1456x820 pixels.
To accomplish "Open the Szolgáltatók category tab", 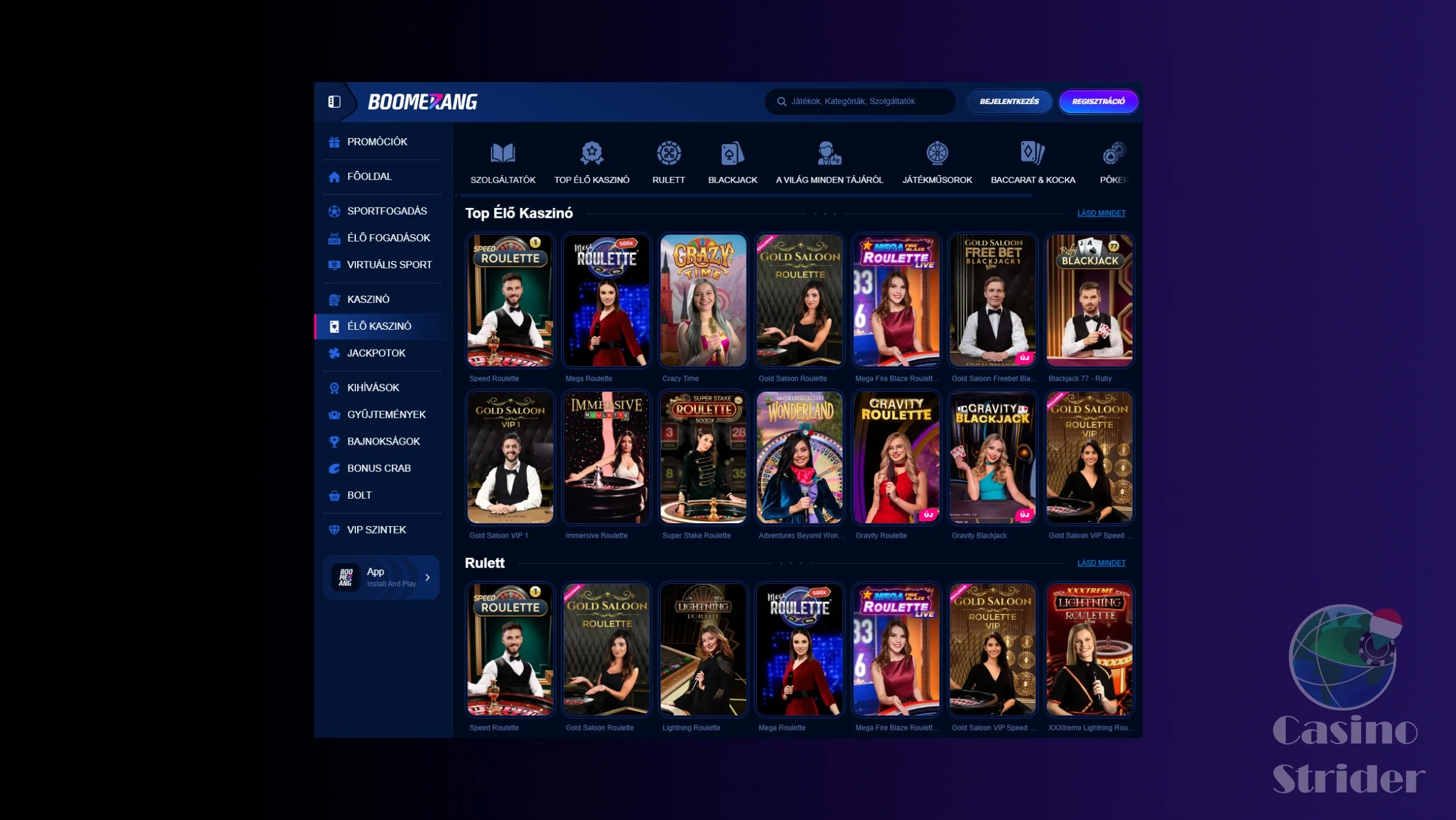I will 503,162.
